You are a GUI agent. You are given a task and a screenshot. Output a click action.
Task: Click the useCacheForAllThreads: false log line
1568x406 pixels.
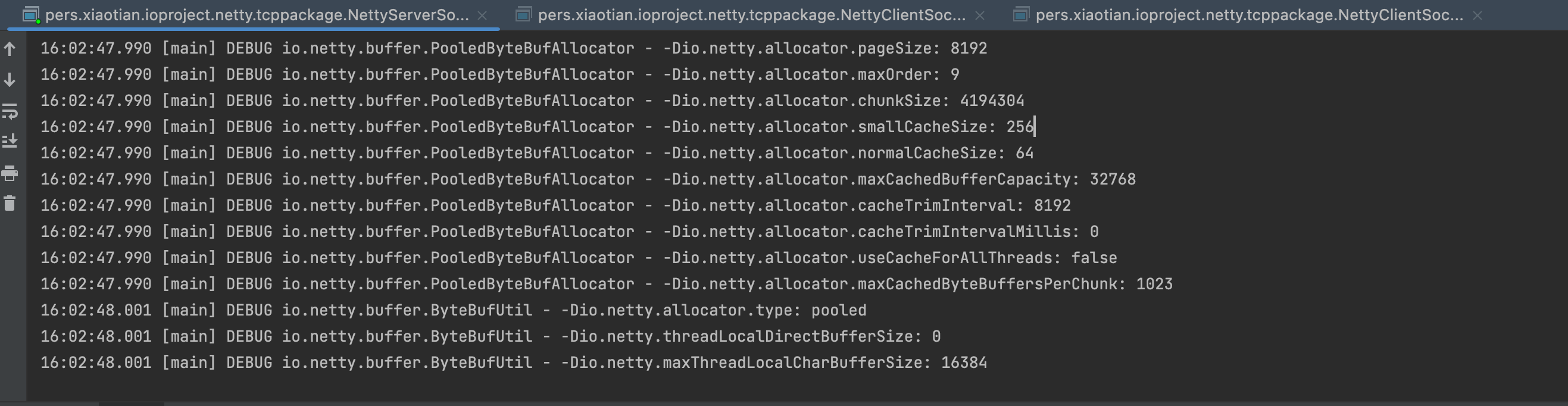(x=578, y=258)
